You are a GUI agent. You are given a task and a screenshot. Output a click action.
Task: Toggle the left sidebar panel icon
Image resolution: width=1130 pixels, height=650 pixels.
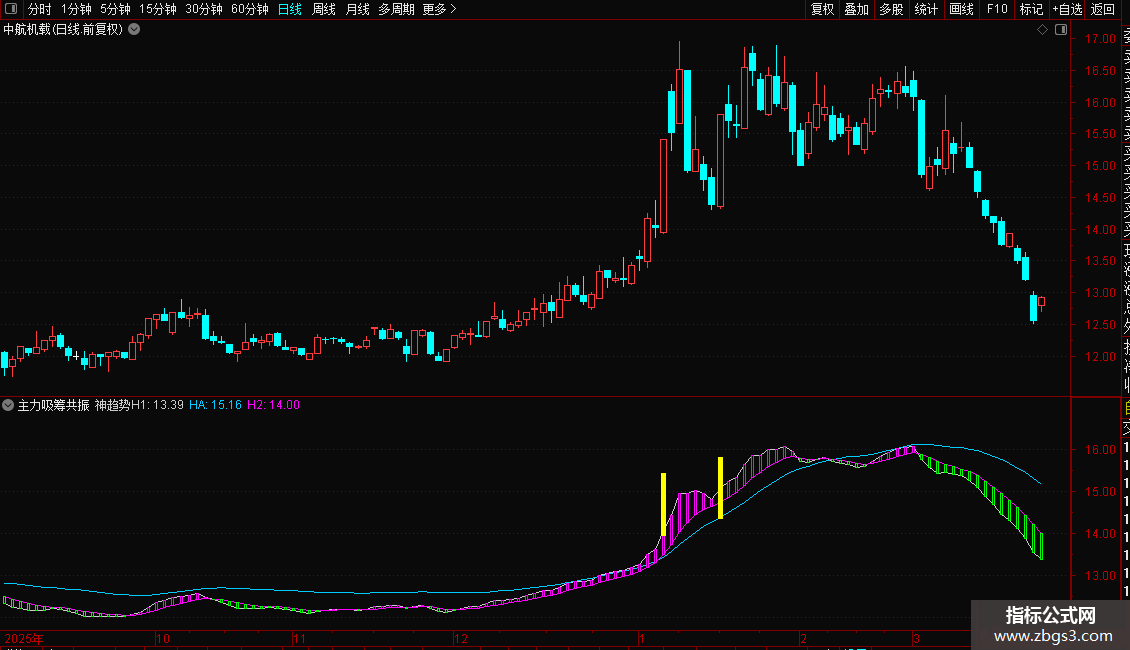pyautogui.click(x=11, y=9)
